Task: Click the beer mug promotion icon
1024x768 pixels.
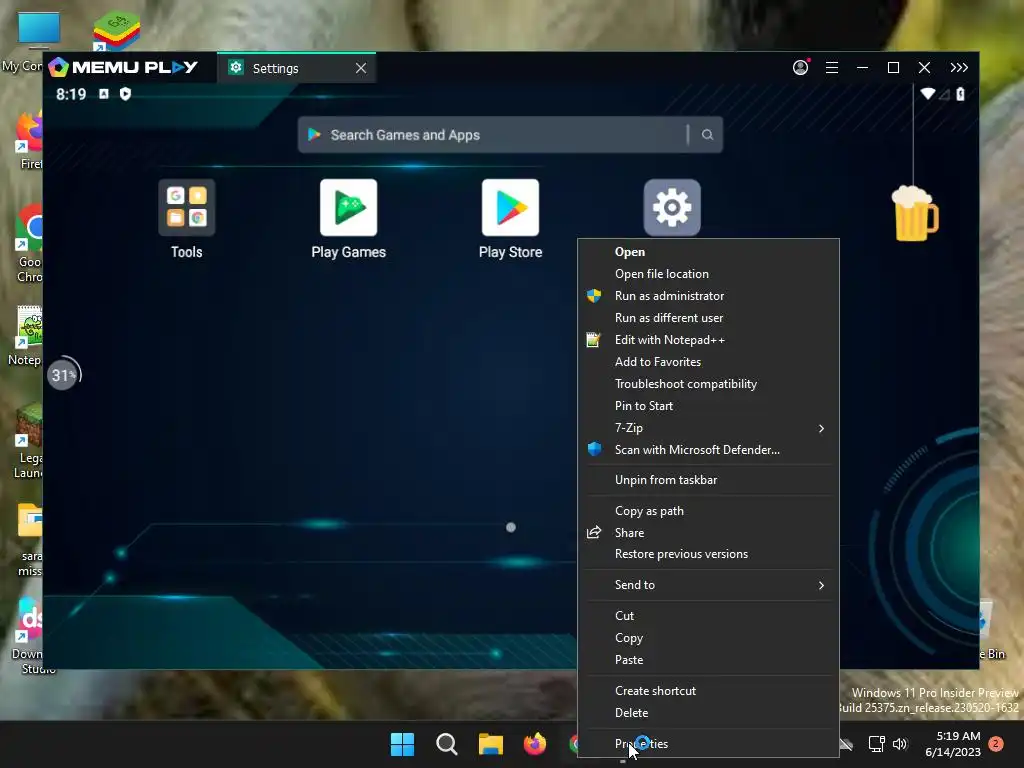Action: [915, 214]
